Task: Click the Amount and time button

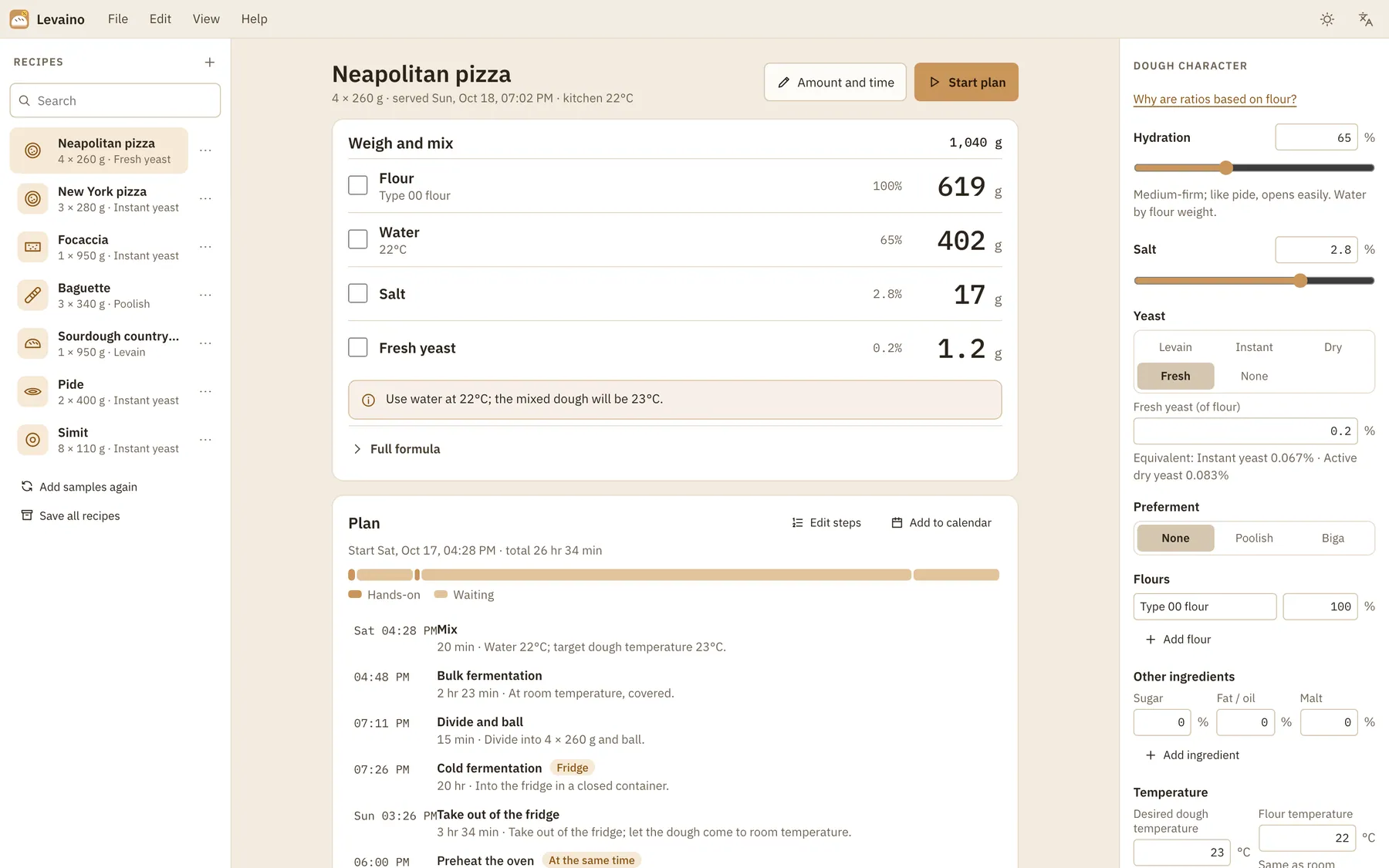Action: pos(835,82)
